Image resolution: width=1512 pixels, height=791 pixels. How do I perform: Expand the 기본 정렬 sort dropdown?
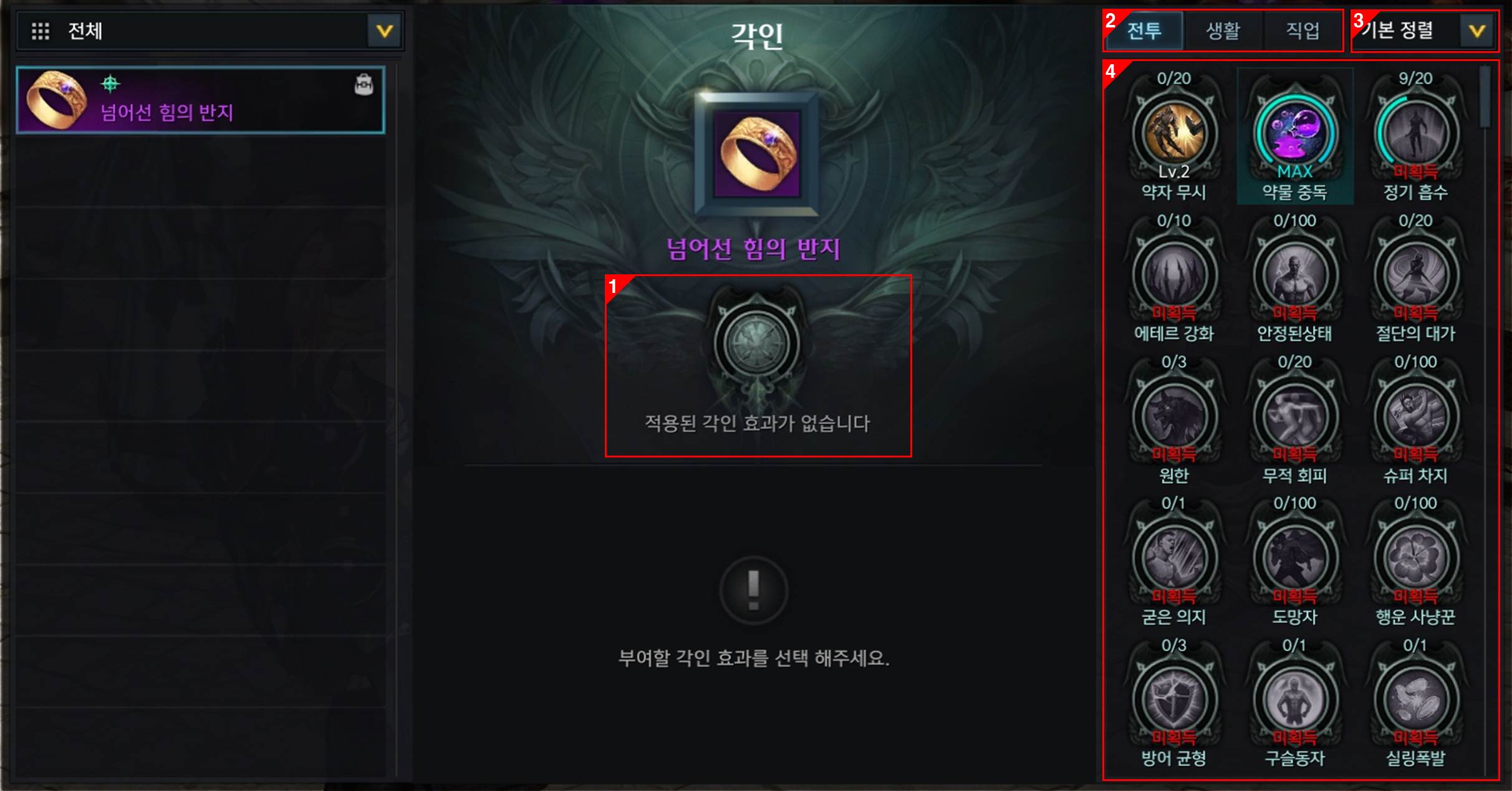pos(1425,31)
